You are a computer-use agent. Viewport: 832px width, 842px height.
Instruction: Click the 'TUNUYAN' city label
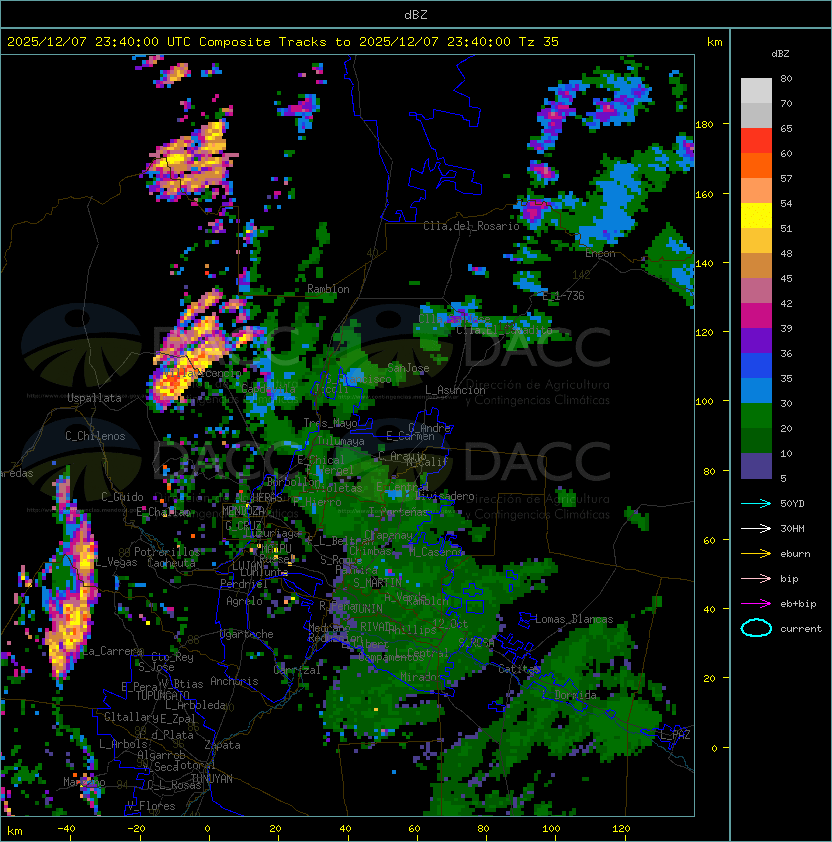pyautogui.click(x=212, y=779)
